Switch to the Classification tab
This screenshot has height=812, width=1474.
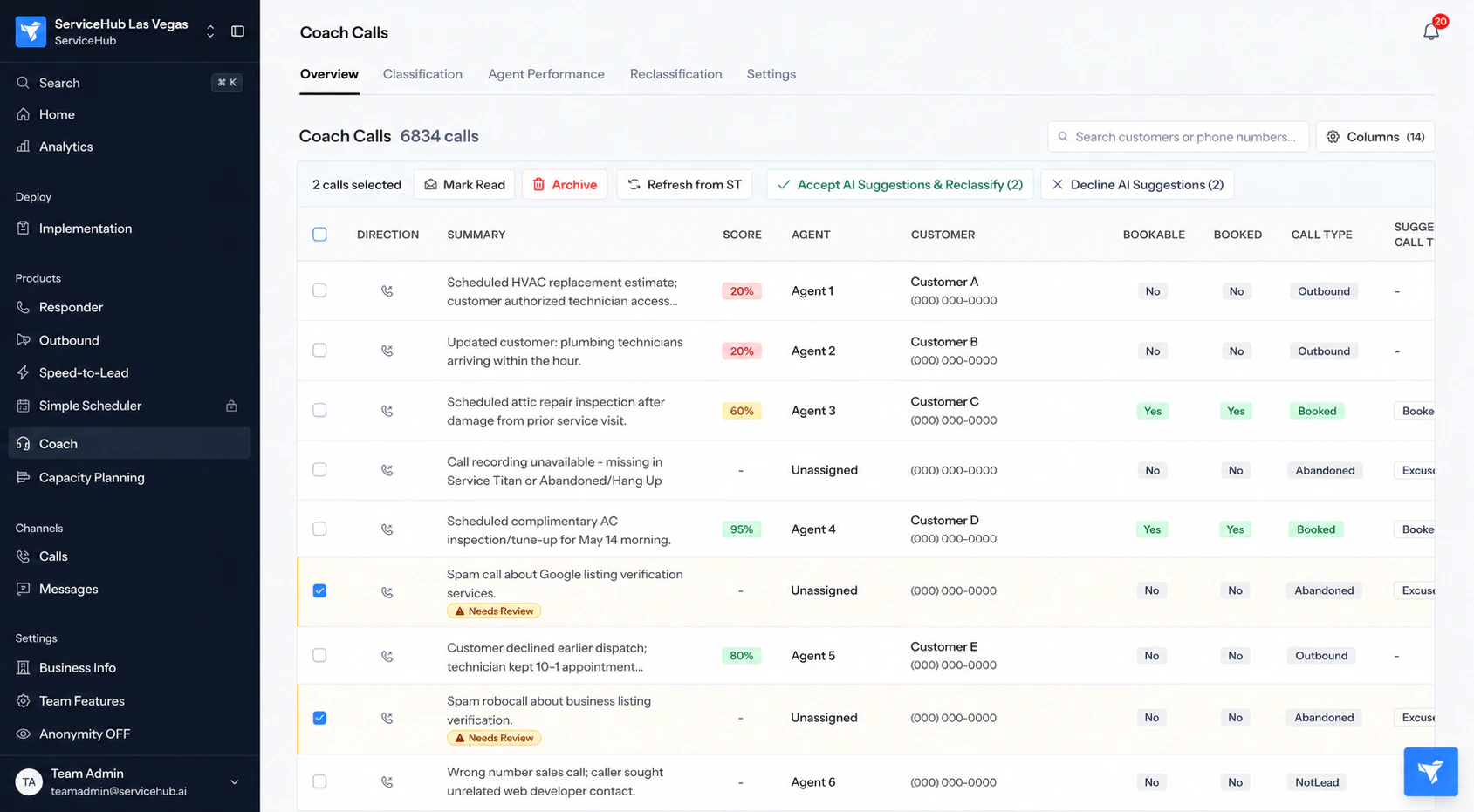pos(422,74)
